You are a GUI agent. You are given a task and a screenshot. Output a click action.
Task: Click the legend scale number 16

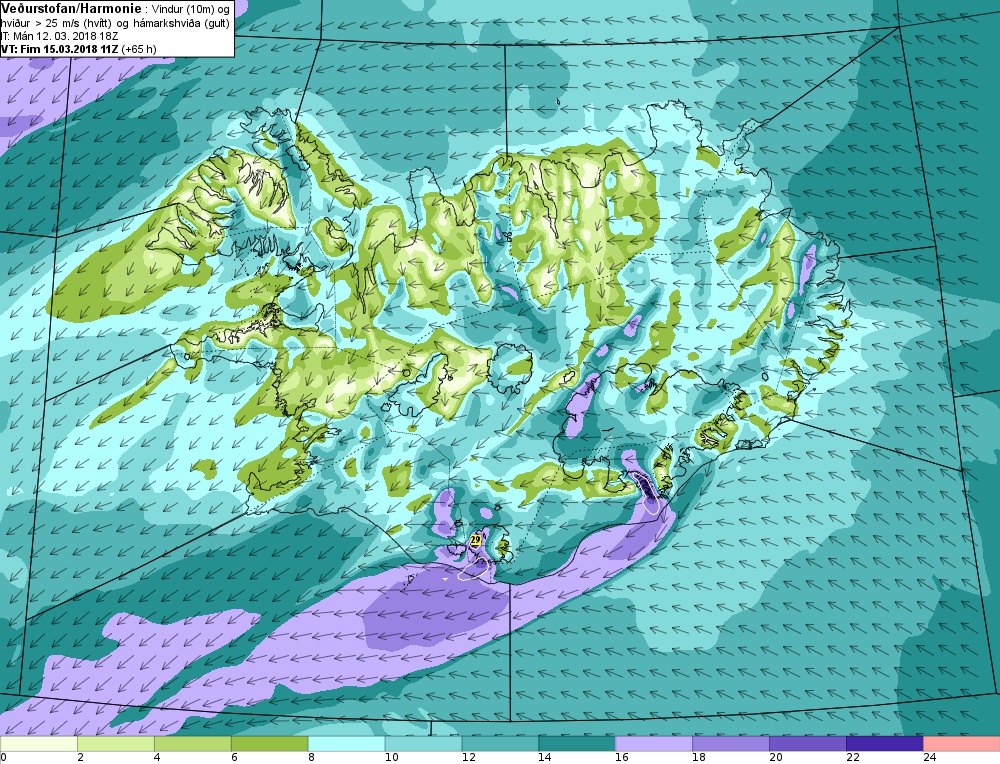[621, 758]
